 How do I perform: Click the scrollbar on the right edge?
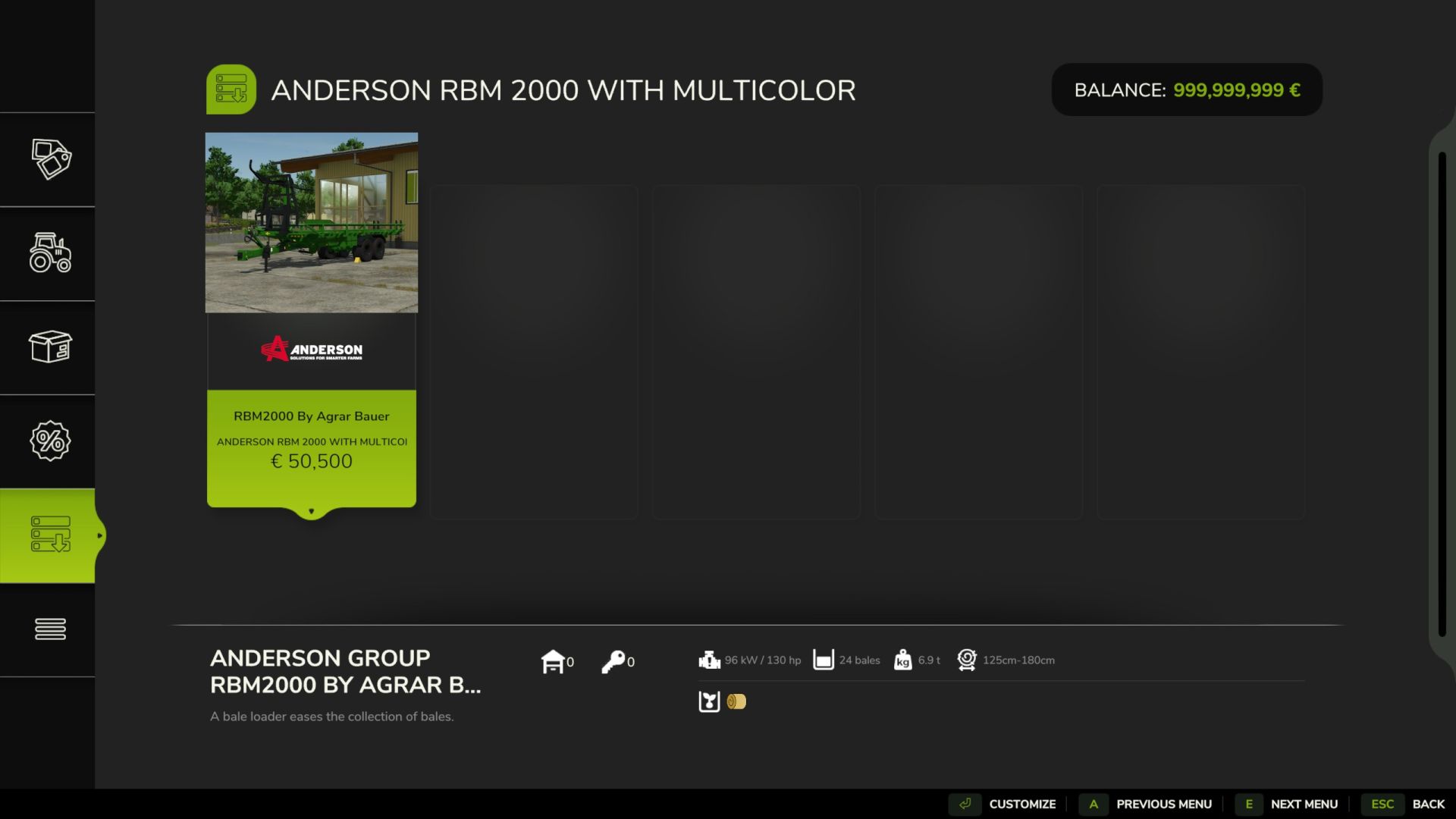click(x=1443, y=394)
